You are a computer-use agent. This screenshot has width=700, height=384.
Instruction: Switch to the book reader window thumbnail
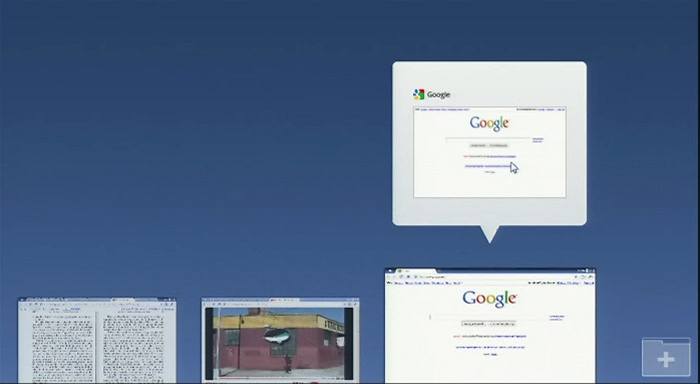(97, 340)
